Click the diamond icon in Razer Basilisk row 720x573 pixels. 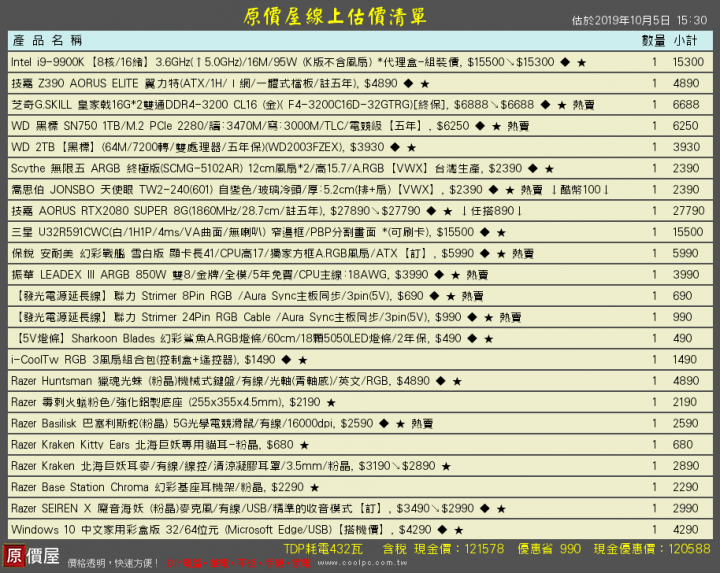384,424
